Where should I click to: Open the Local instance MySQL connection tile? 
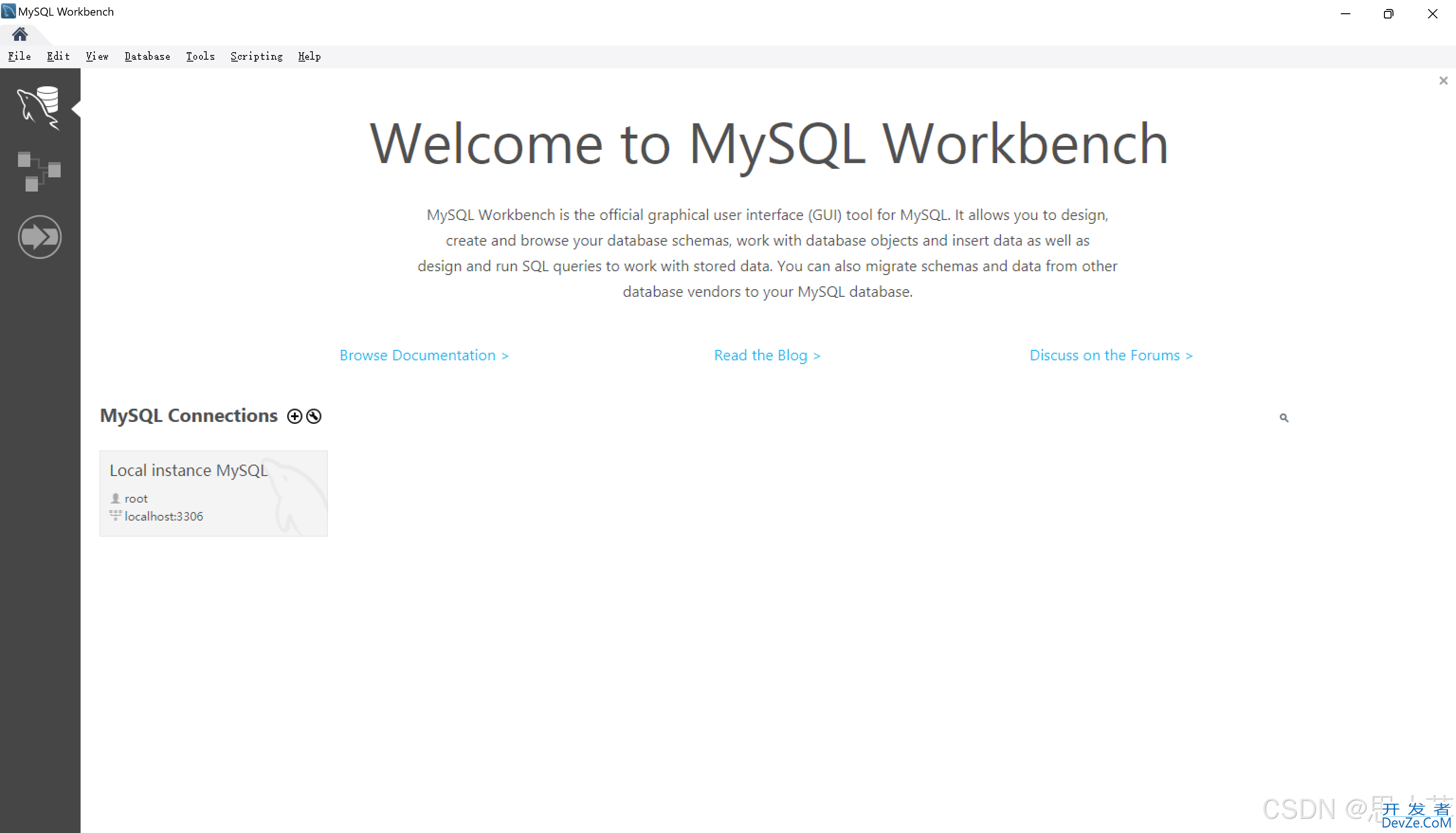213,493
